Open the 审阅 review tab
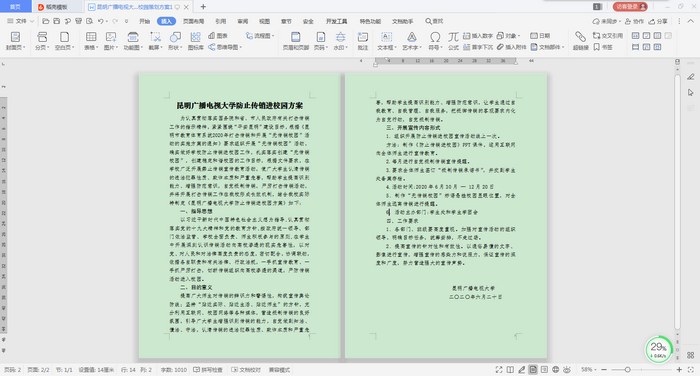The height and width of the screenshot is (376, 700). tap(242, 21)
